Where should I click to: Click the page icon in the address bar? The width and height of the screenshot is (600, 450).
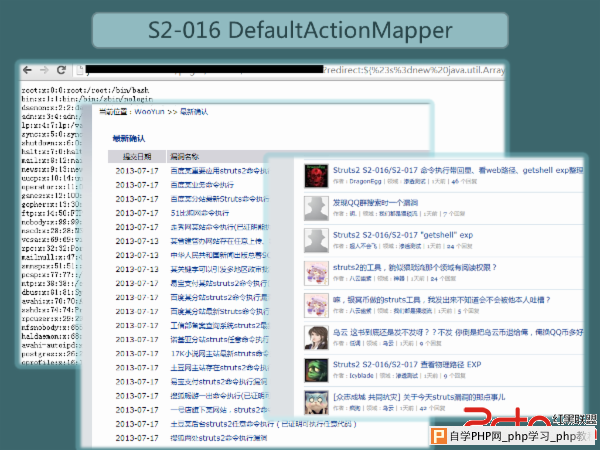click(x=80, y=70)
